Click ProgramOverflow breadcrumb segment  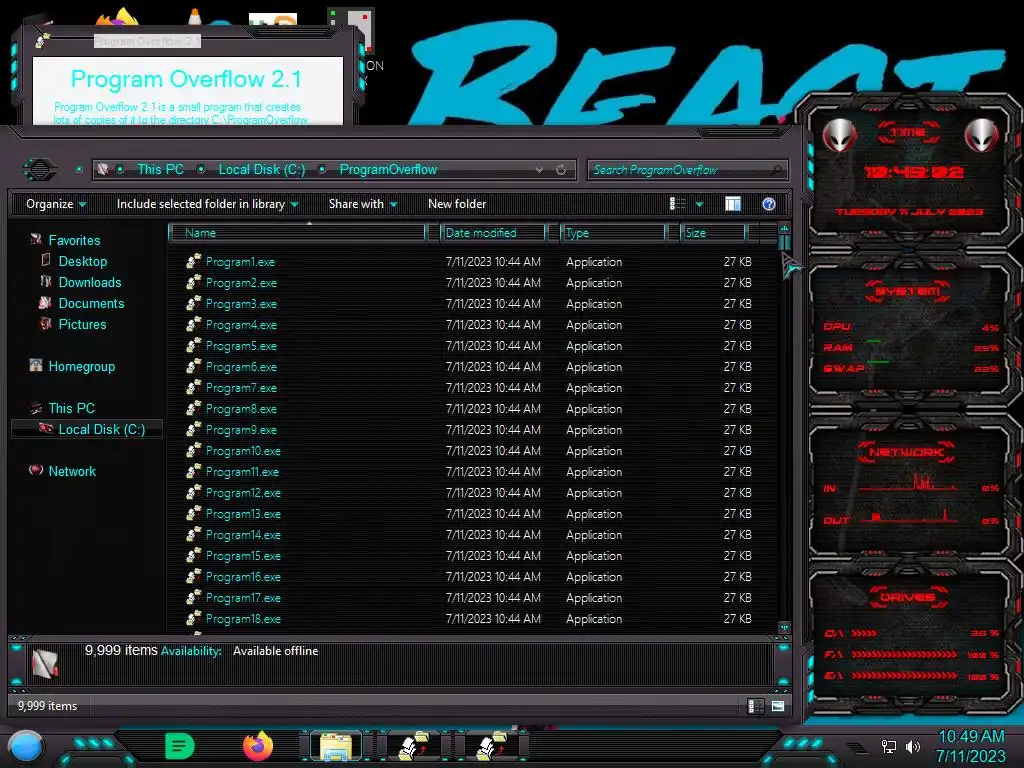coord(388,170)
